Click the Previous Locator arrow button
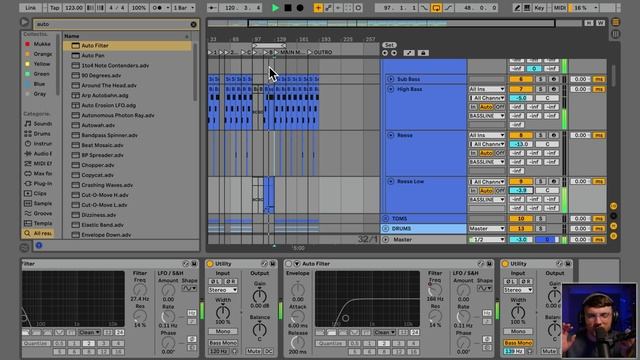 pos(385,53)
